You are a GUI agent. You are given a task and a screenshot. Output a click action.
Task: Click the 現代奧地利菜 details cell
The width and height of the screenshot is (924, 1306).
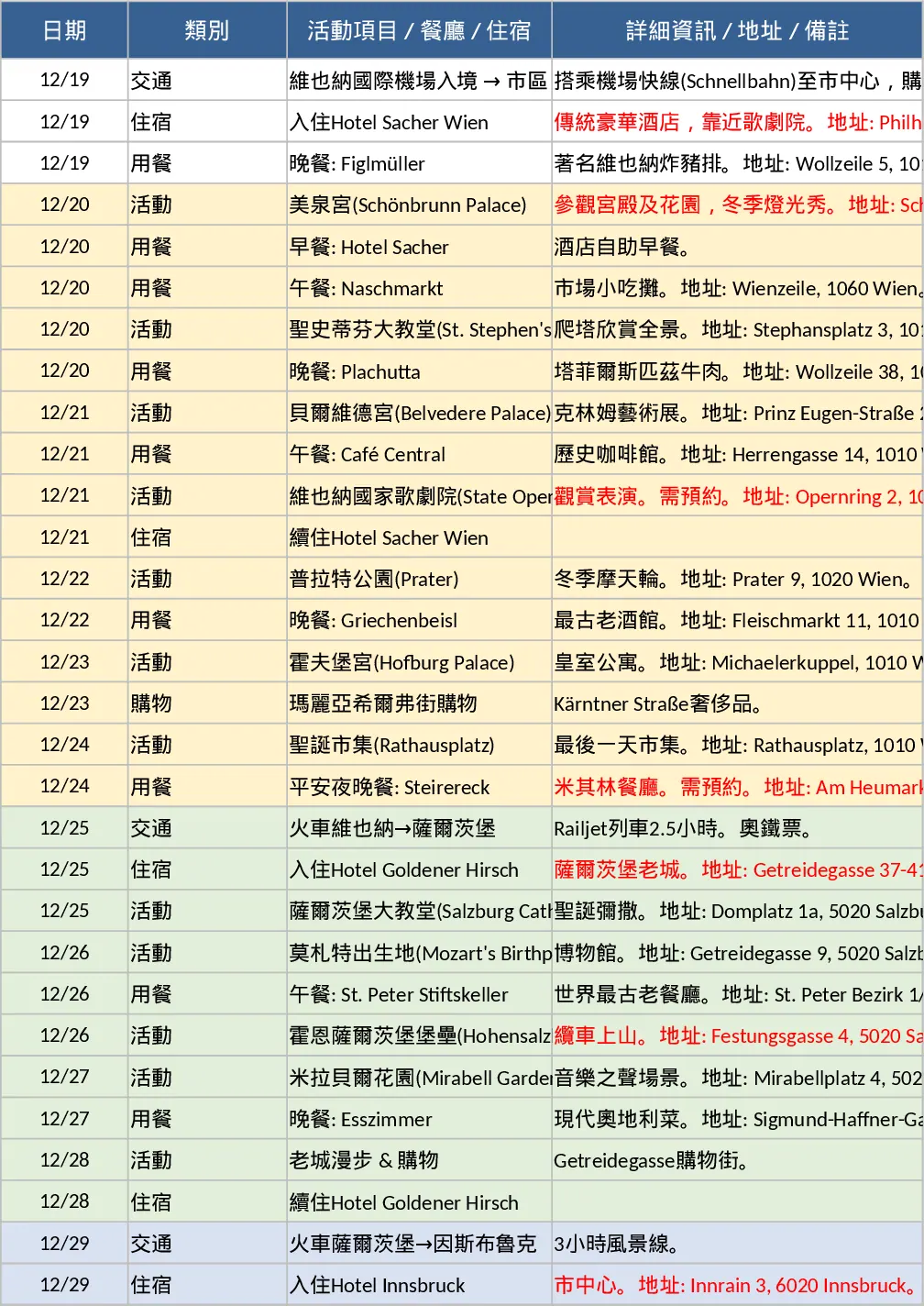(x=738, y=1119)
